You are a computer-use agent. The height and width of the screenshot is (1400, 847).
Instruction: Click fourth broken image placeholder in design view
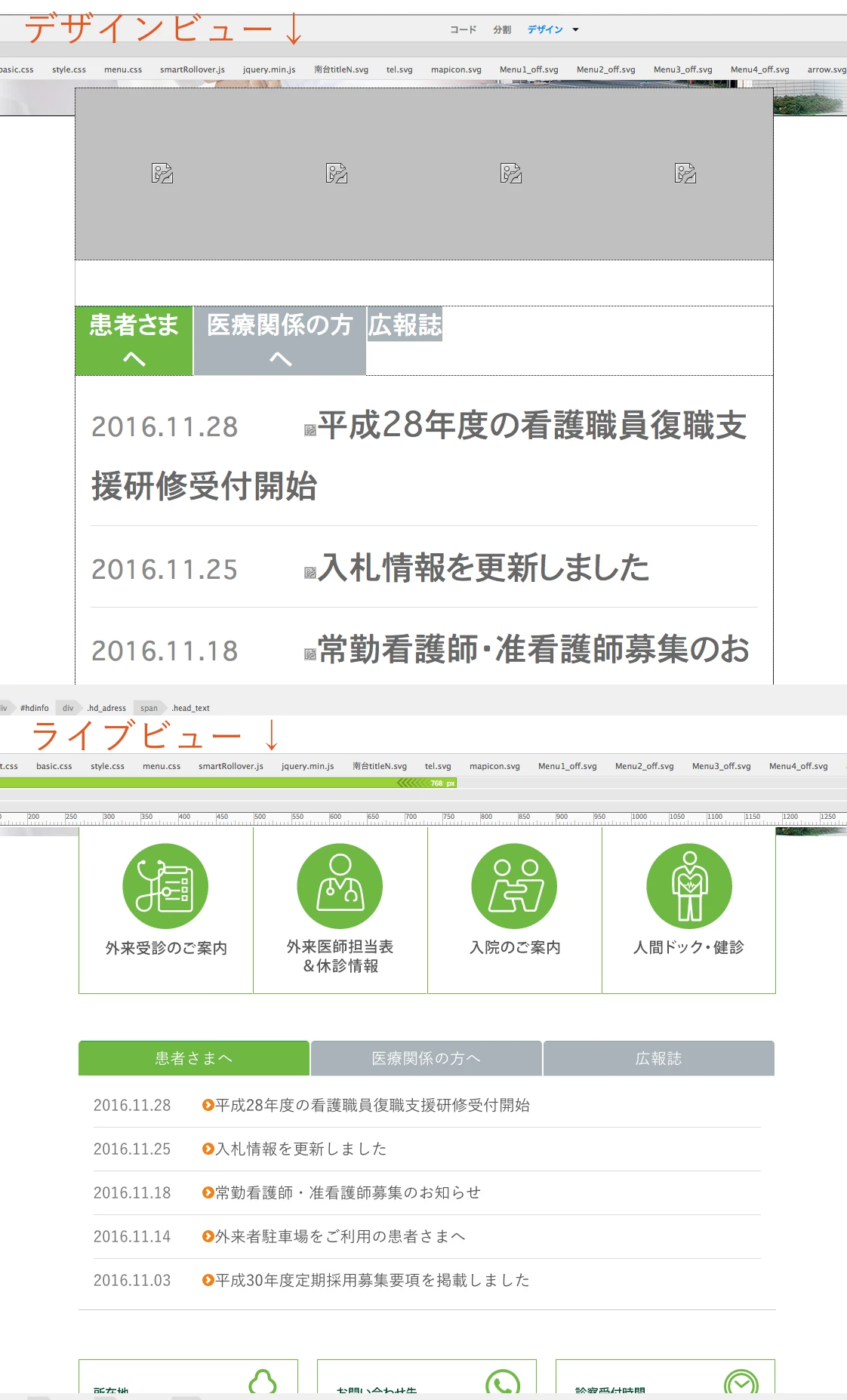685,174
